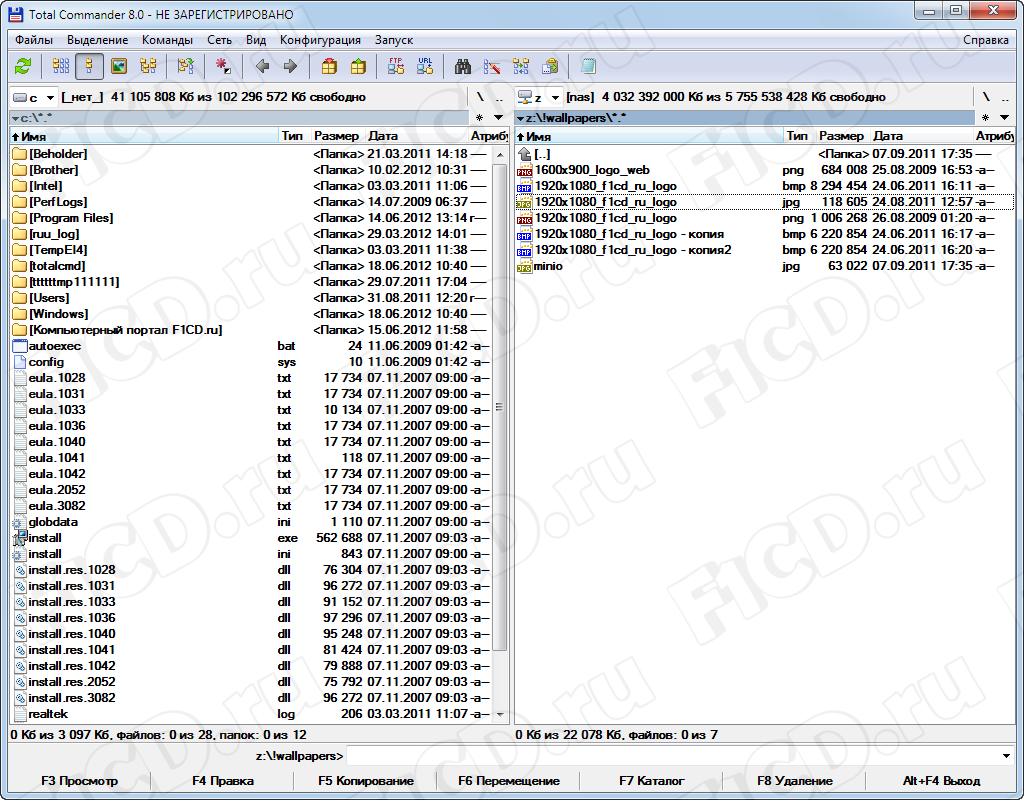Screen dimensions: 1024x800
Task: Open synchronize directories tool
Action: [521, 66]
